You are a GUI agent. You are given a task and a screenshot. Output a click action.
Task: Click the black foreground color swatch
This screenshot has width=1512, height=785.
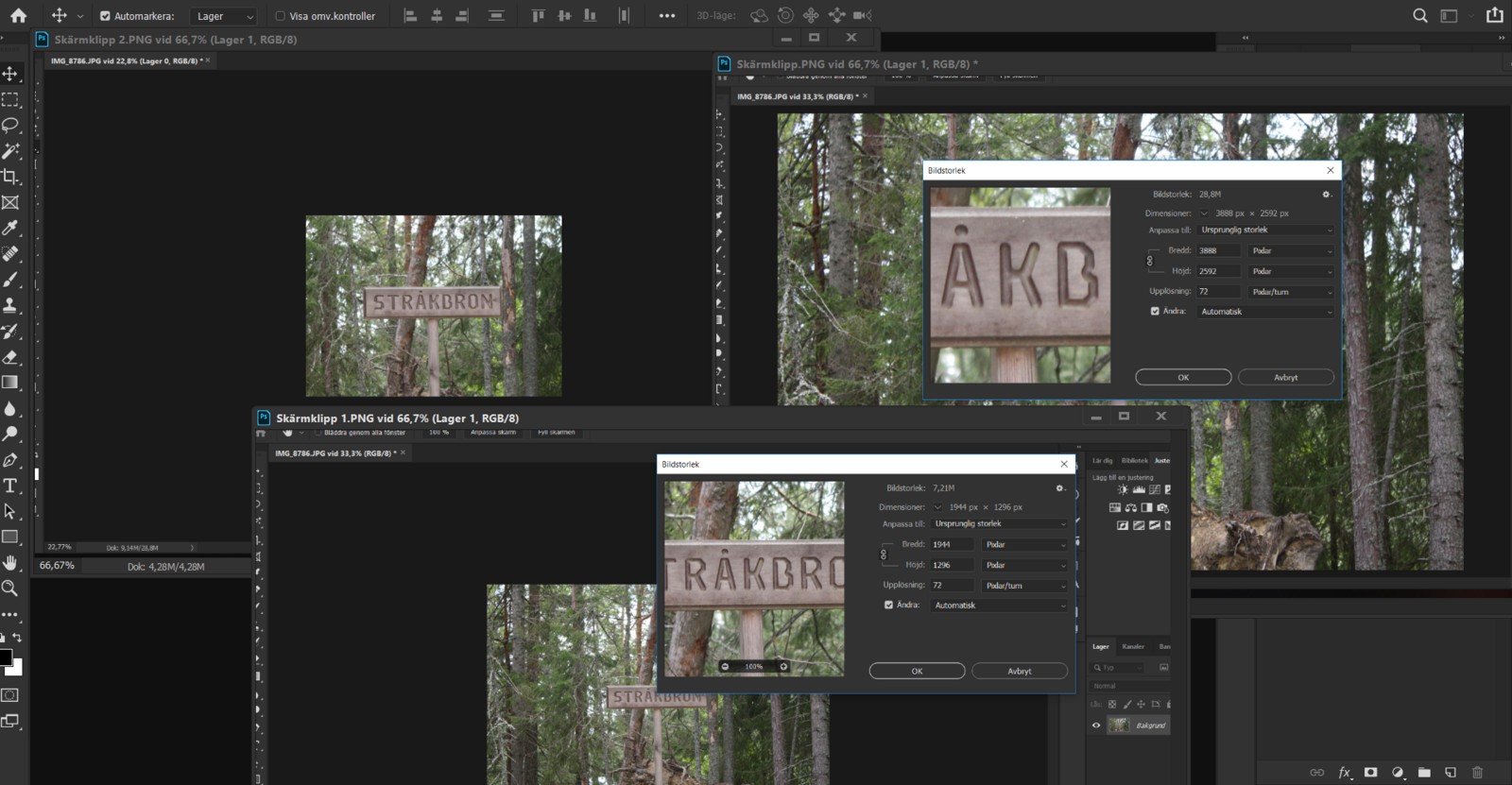point(6,657)
